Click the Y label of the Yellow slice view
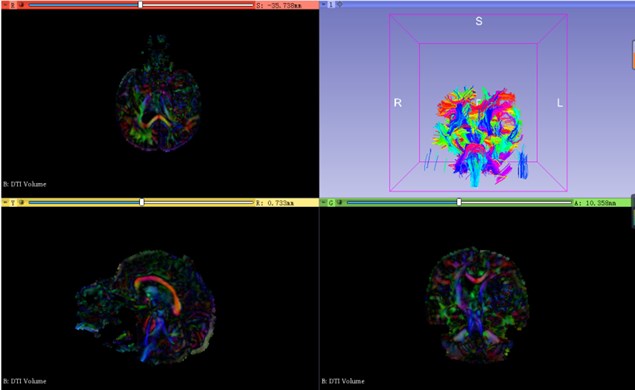The width and height of the screenshot is (635, 390). click(13, 203)
